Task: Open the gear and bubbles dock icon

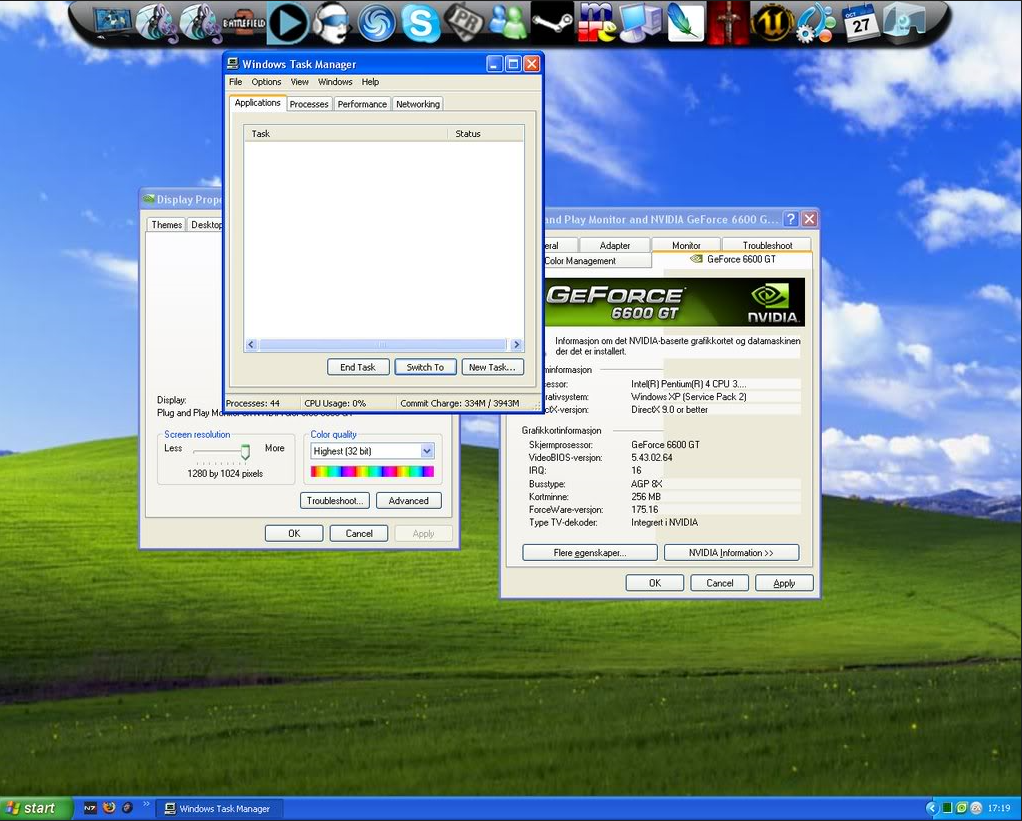Action: (816, 23)
